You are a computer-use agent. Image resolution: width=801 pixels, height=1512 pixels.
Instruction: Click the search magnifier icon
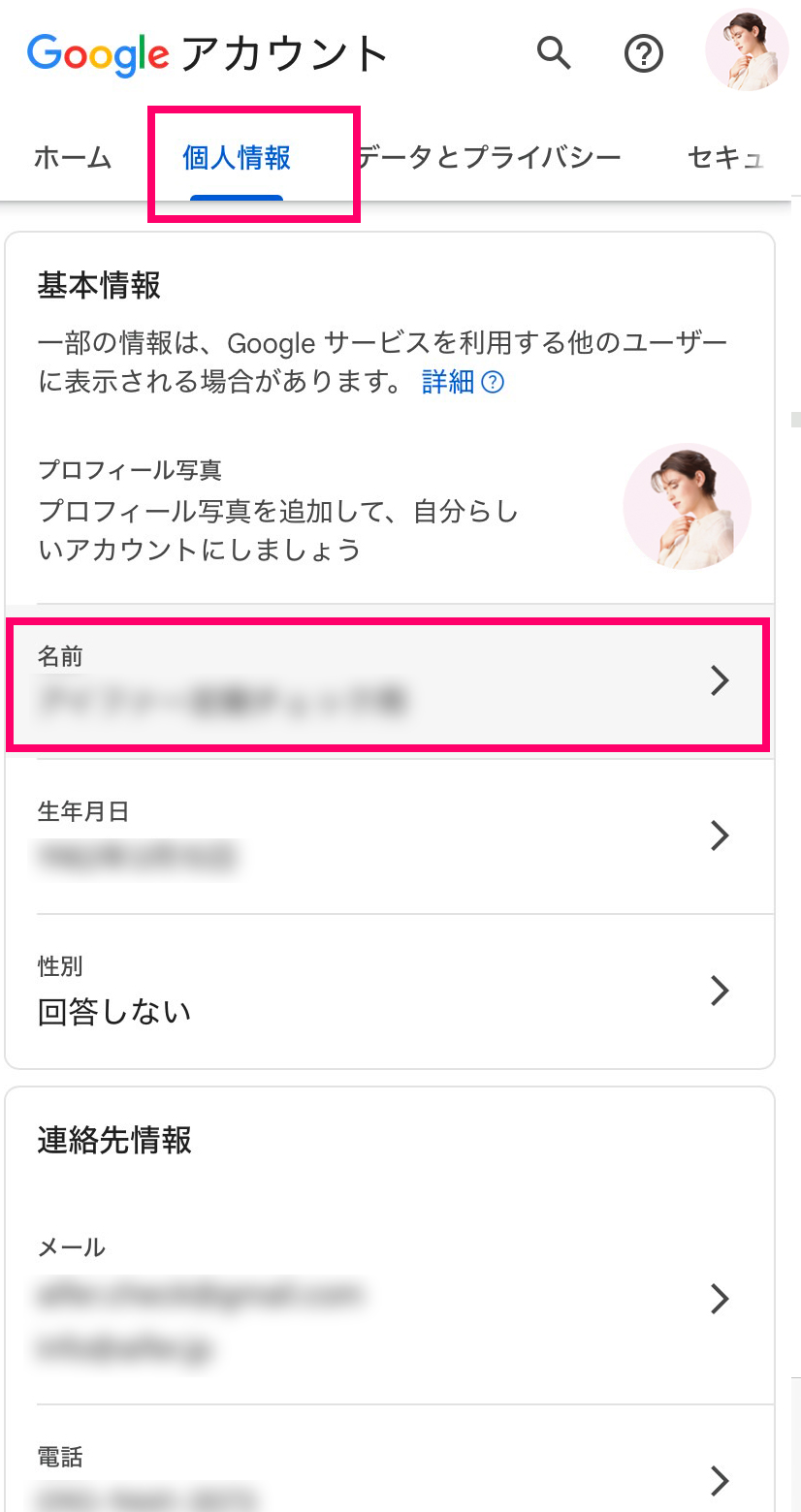[554, 53]
